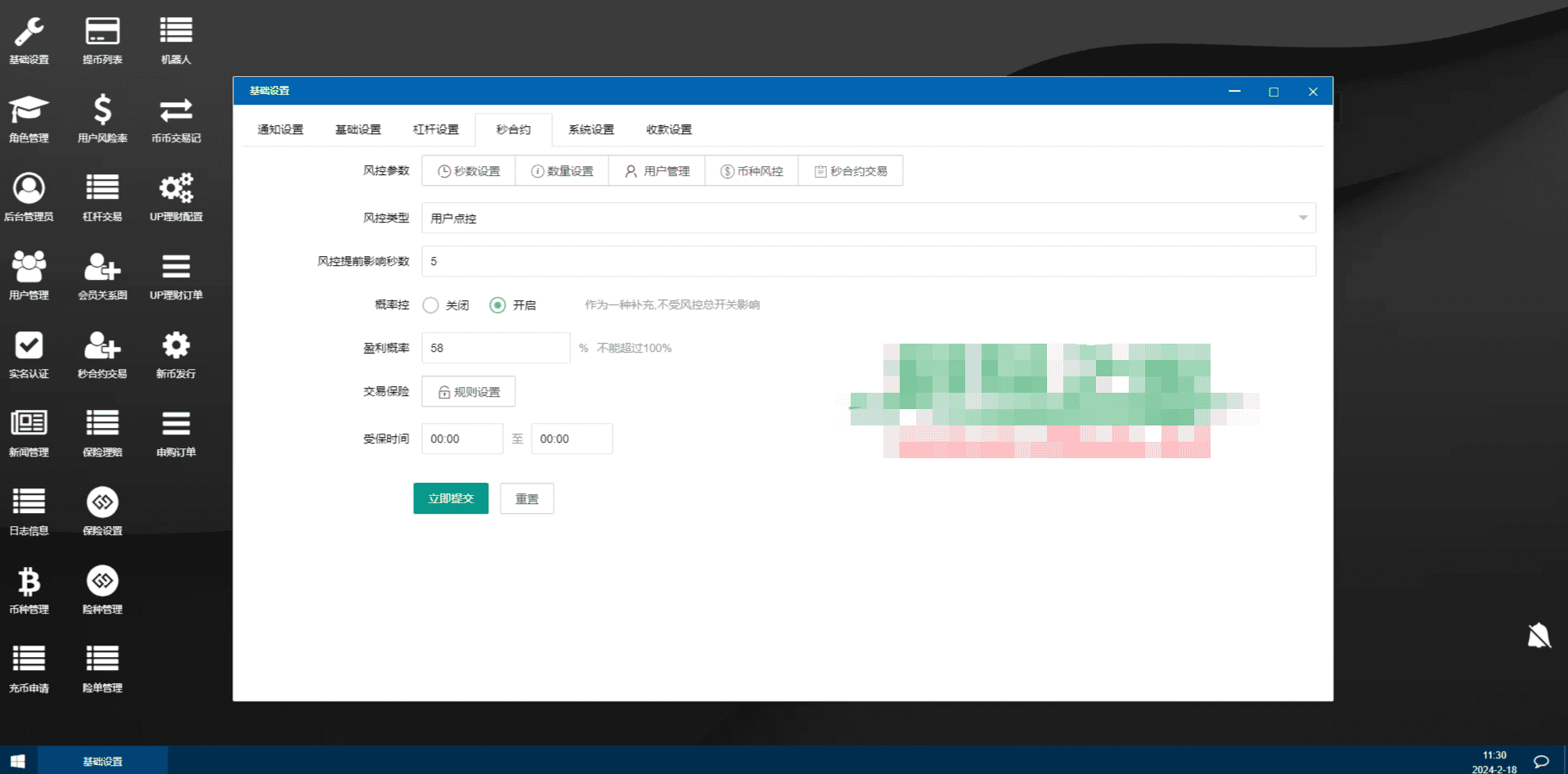Click the 立即提交 submit button
The width and height of the screenshot is (1568, 774).
pos(451,498)
